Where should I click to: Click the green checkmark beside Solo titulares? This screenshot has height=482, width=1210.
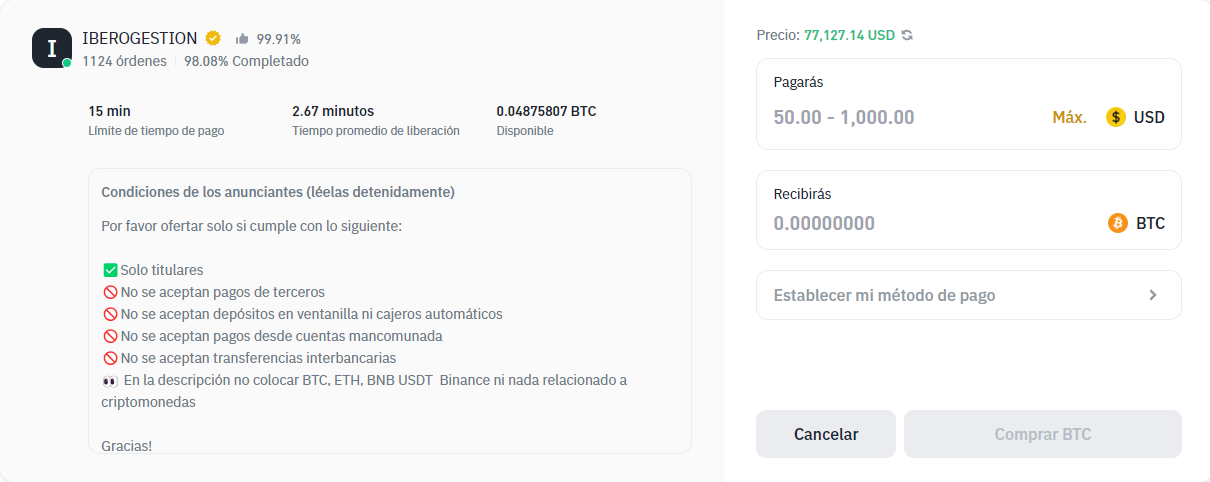(x=110, y=270)
